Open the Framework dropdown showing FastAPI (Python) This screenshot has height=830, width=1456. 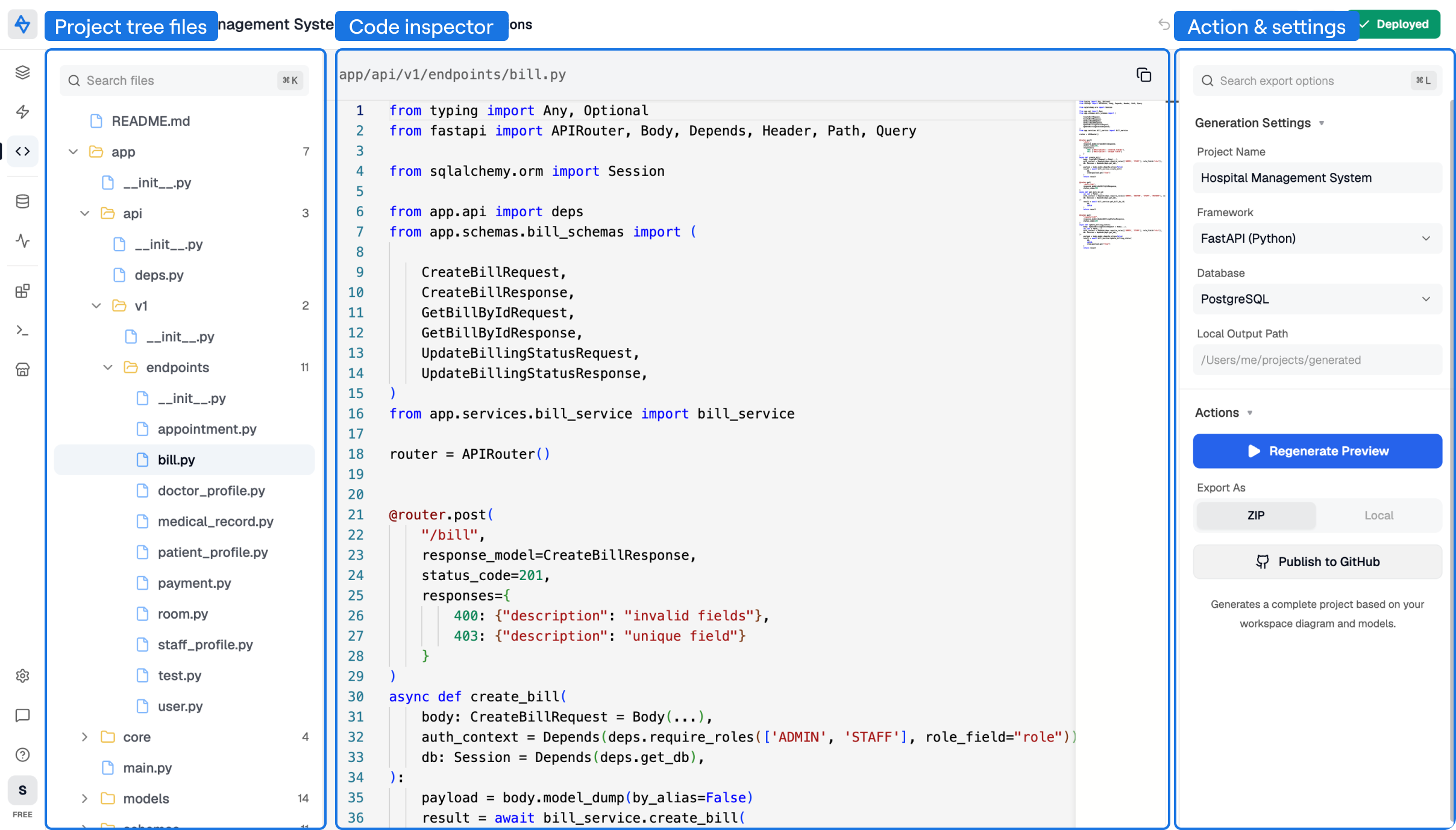click(x=1317, y=238)
